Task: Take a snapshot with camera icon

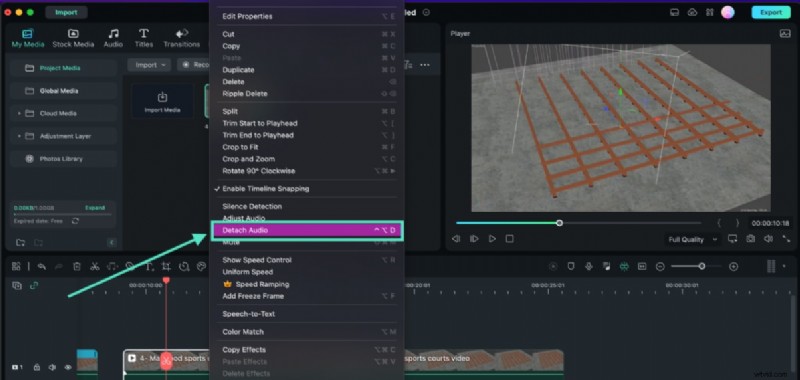Action: point(751,239)
